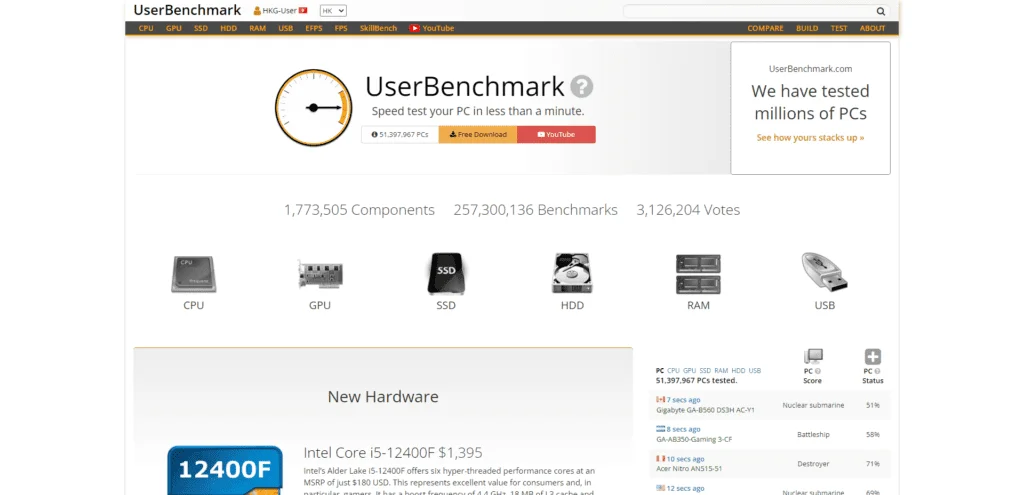The width and height of the screenshot is (1024, 495).
Task: Open RAM in the top navigation bar
Action: pyautogui.click(x=257, y=28)
